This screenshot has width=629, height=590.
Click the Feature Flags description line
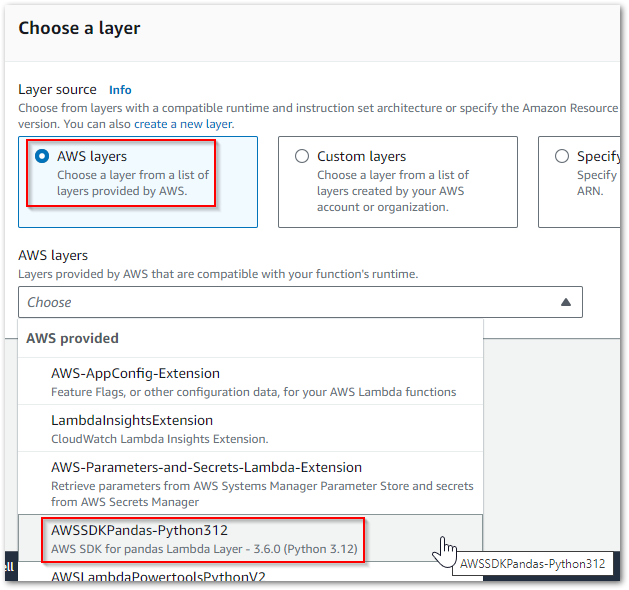[x=254, y=392]
